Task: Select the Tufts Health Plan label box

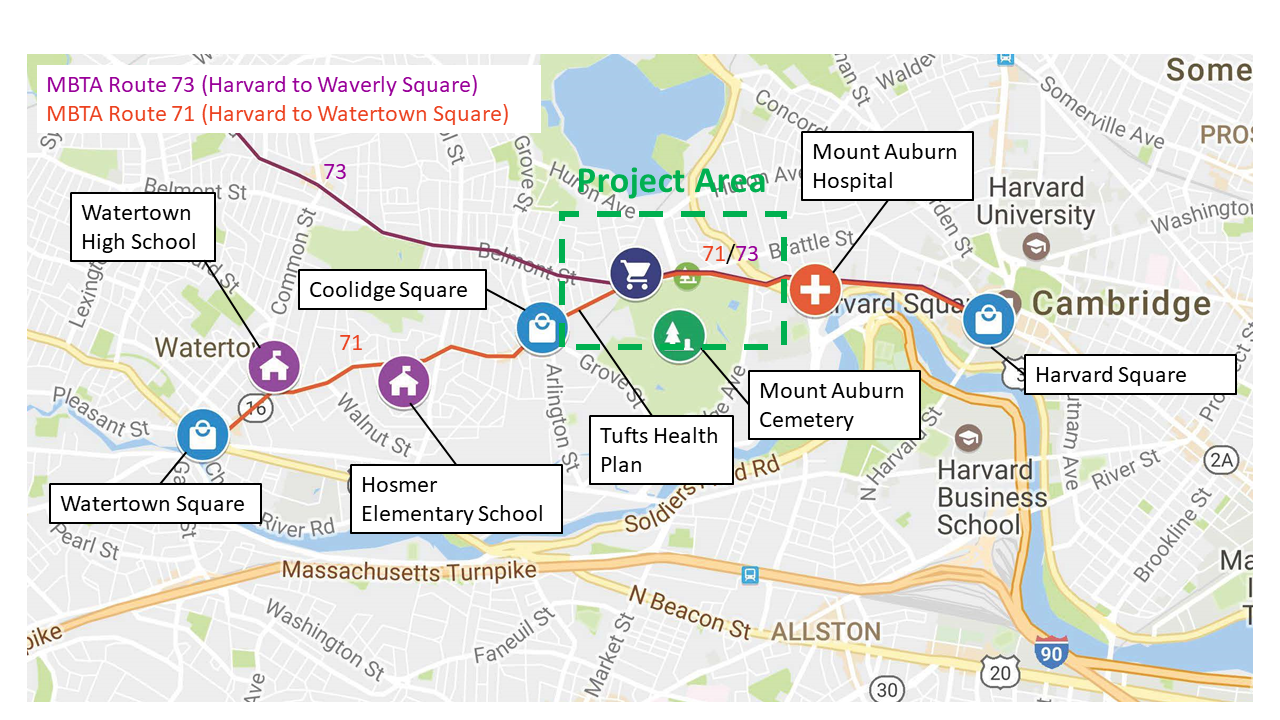Action: pyautogui.click(x=661, y=450)
